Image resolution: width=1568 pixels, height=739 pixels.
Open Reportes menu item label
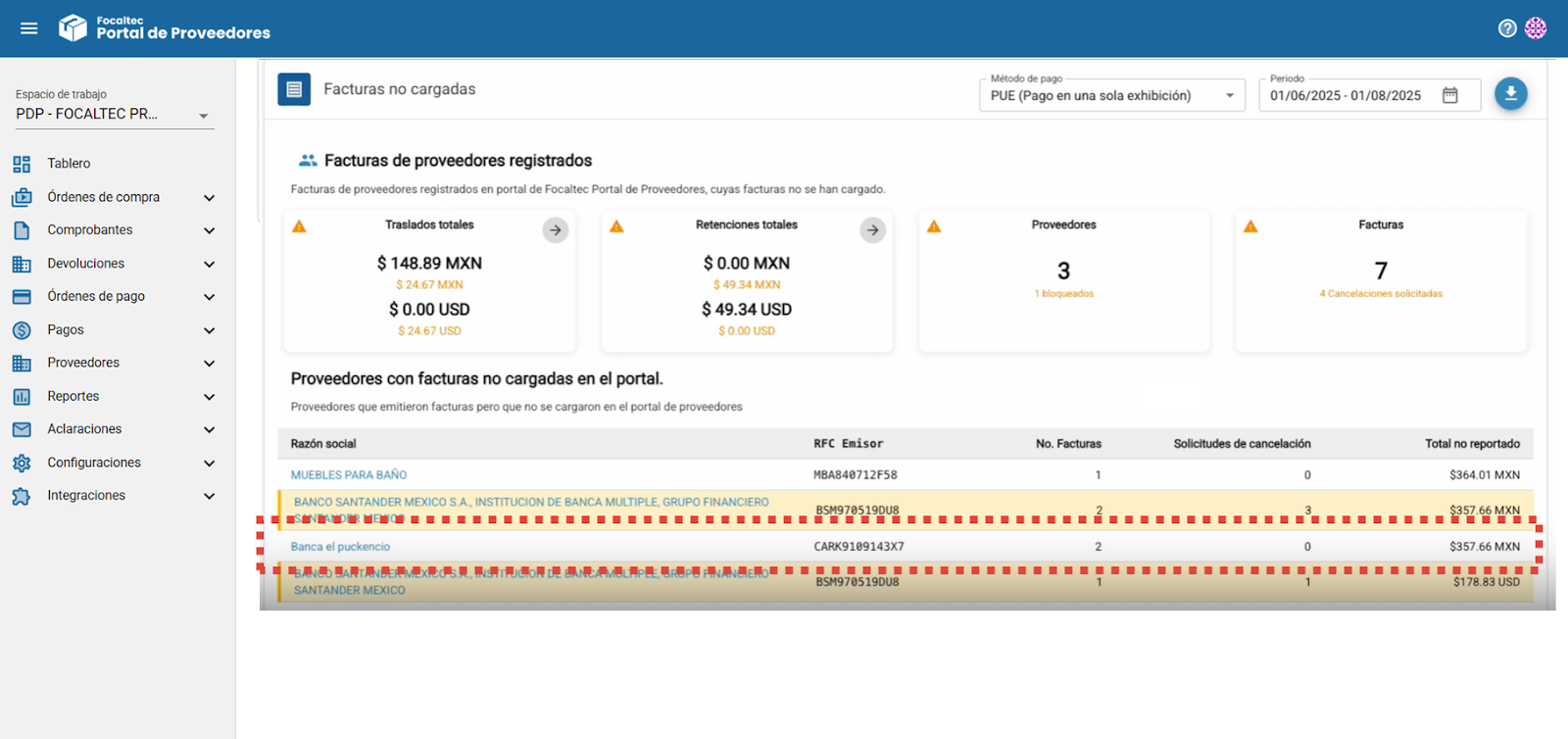click(73, 396)
